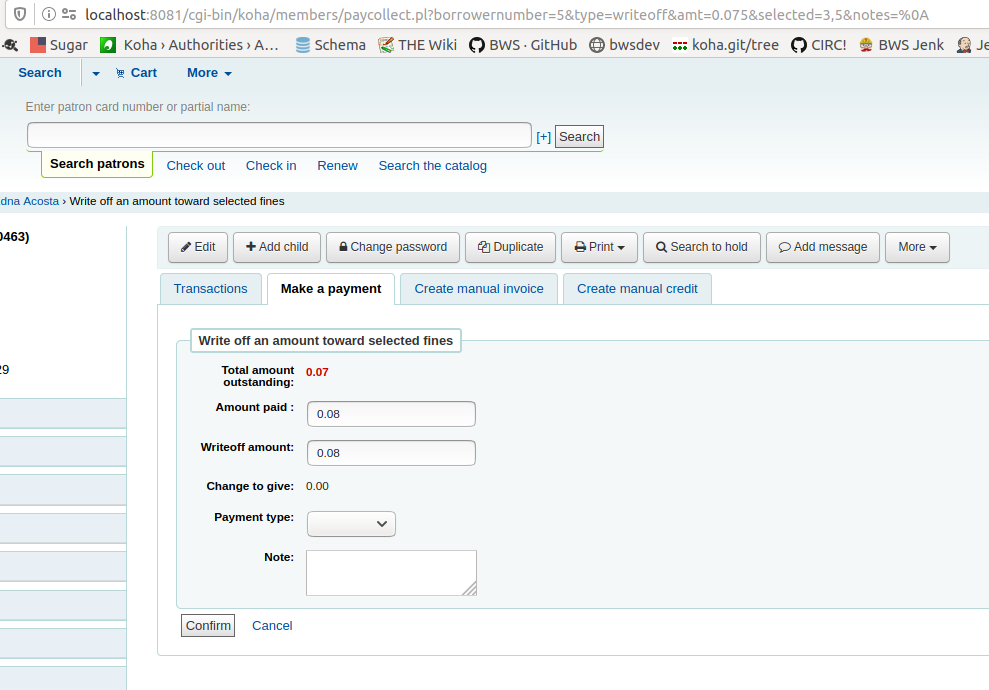Click Add message speech bubble button

click(x=823, y=247)
